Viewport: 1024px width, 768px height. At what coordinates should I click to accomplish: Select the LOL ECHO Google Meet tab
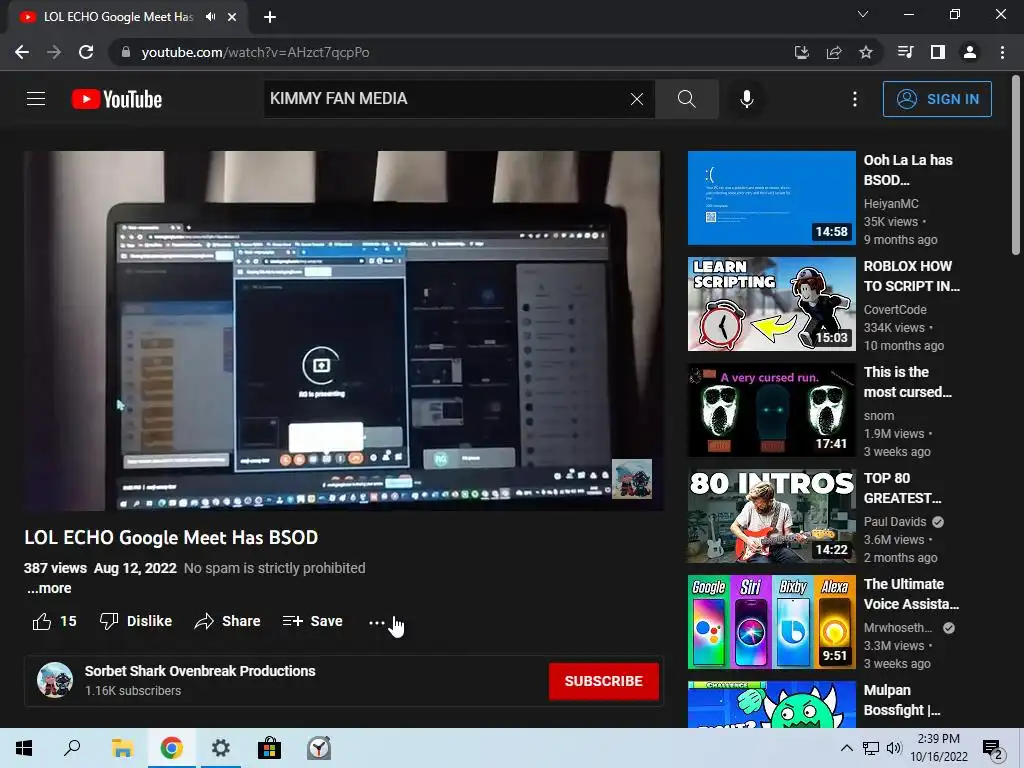(118, 17)
